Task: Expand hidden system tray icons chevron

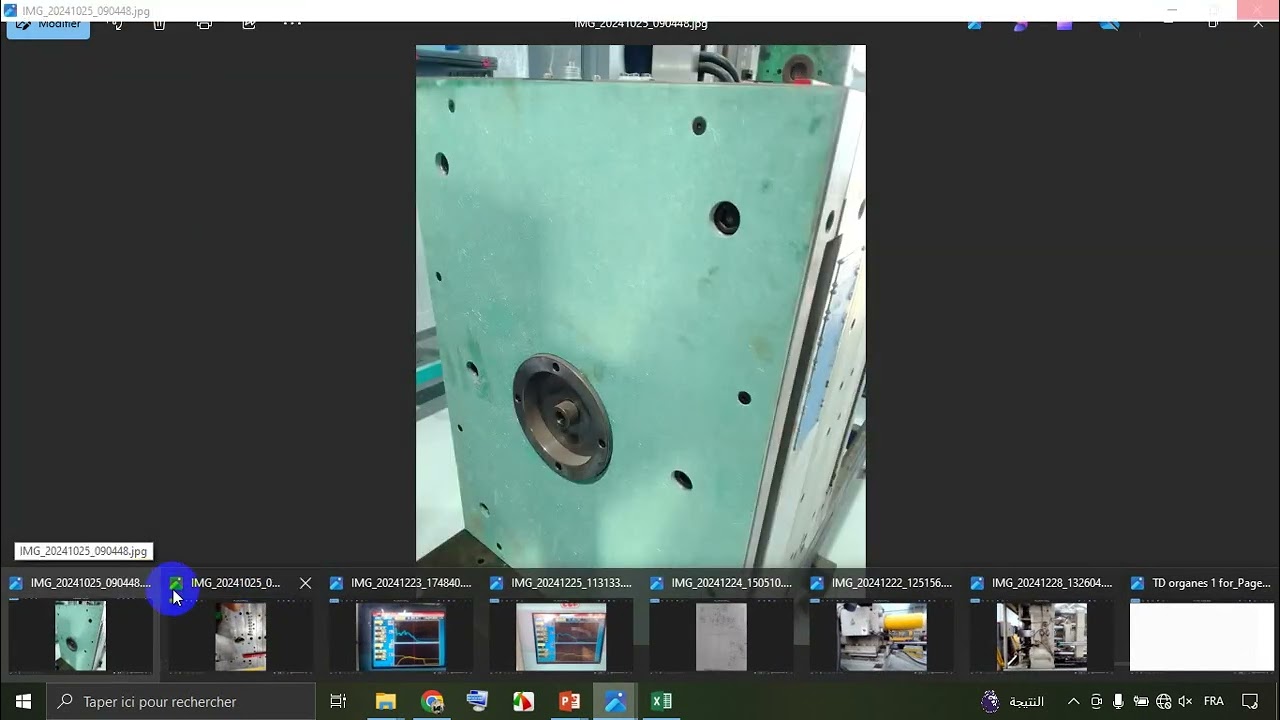Action: click(x=1073, y=701)
